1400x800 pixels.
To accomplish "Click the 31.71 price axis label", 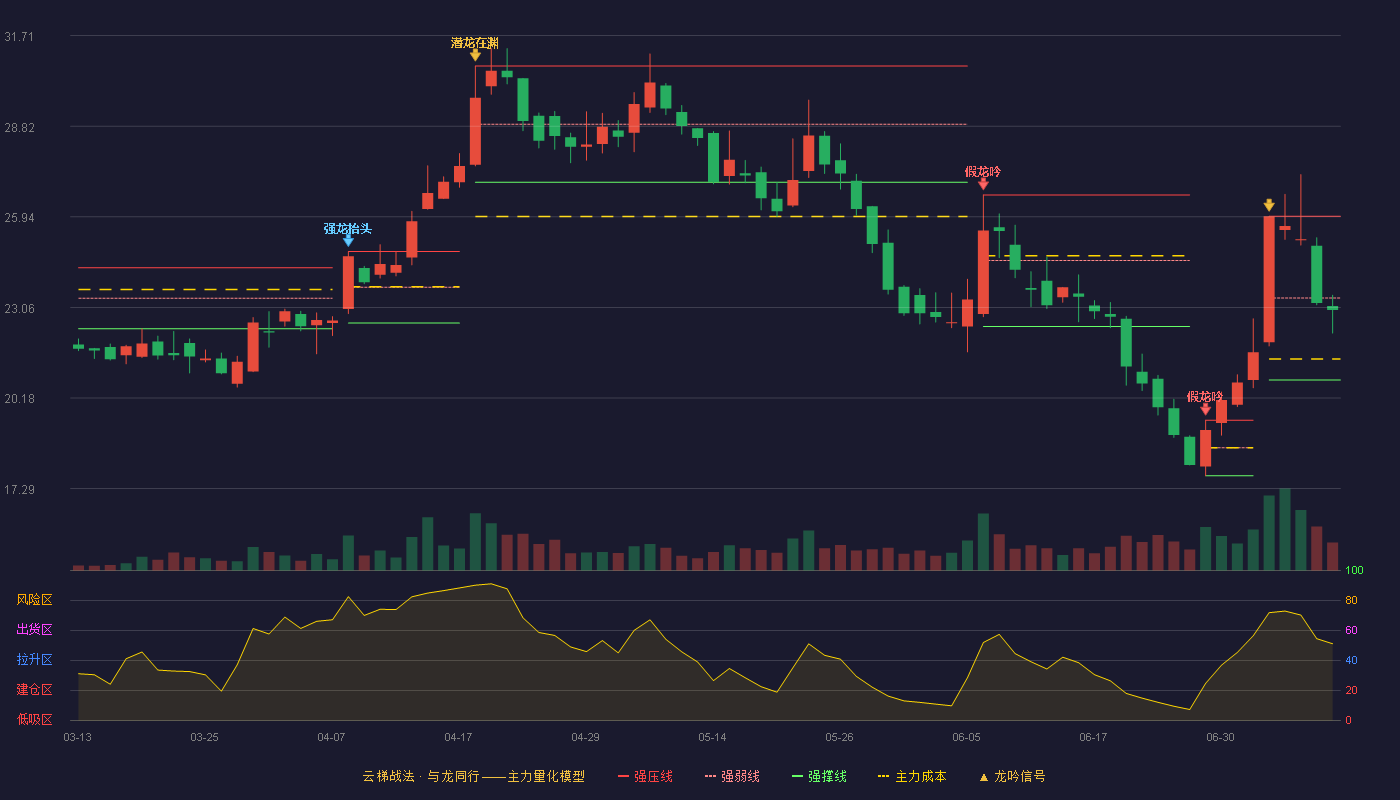I will coord(19,37).
